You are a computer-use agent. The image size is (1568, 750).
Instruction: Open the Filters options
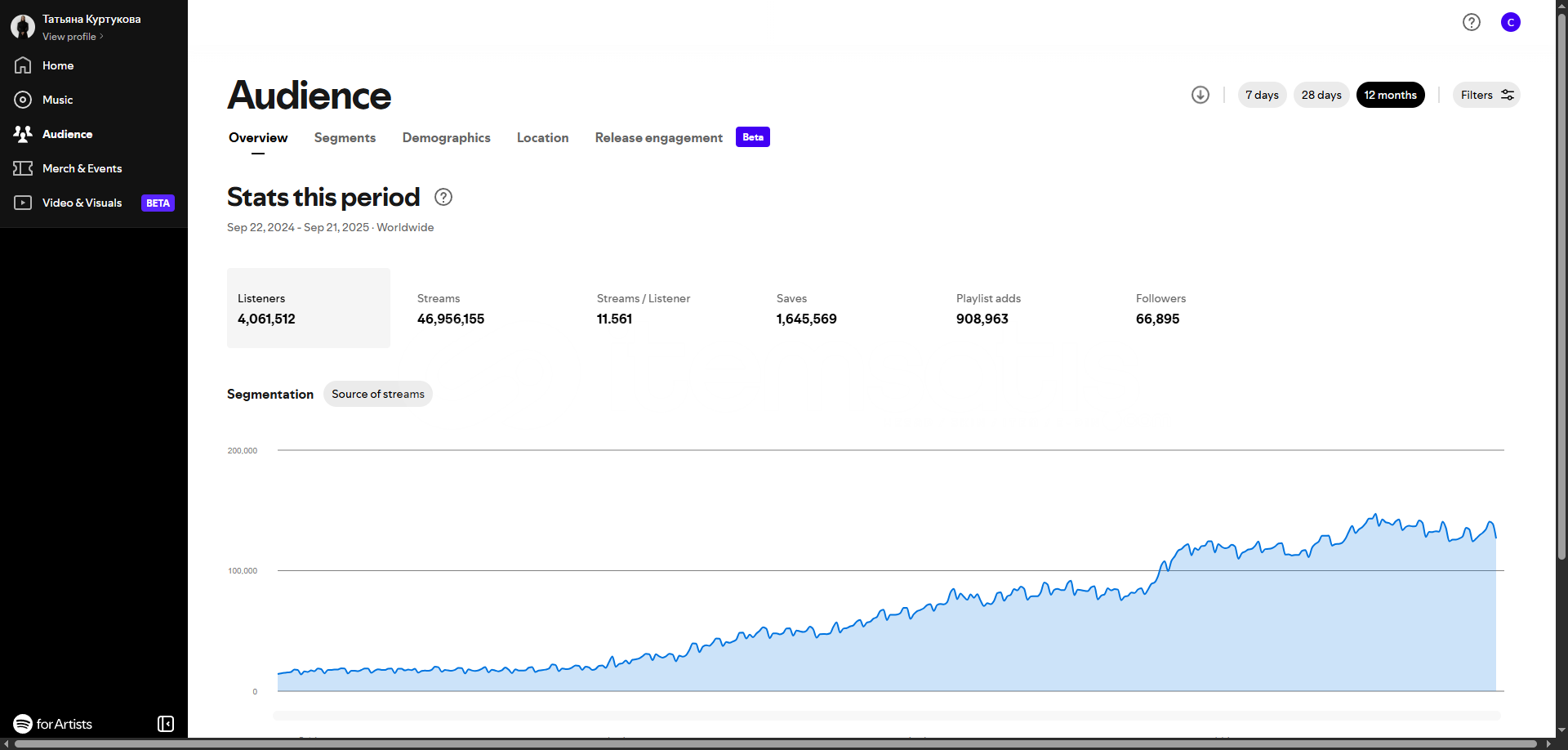click(1486, 95)
